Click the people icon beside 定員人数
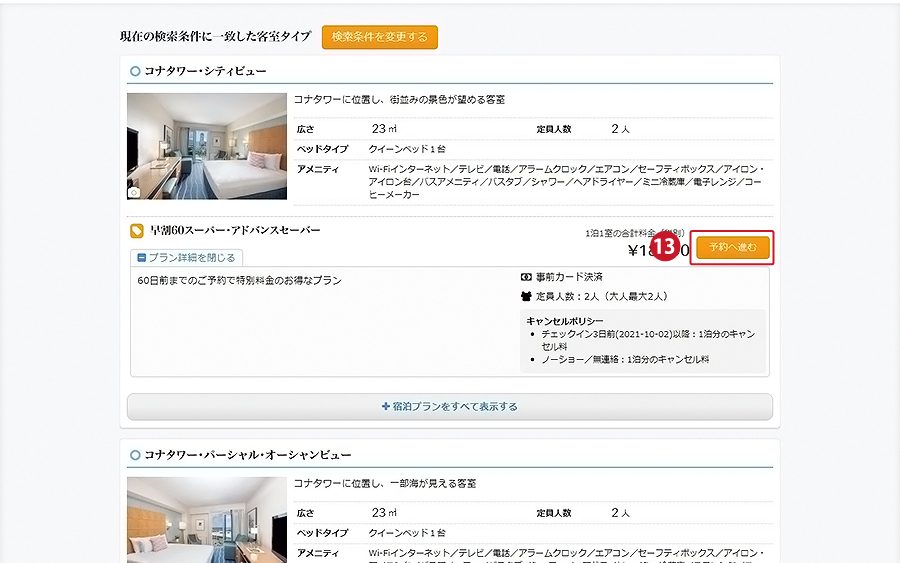Image resolution: width=900 pixels, height=563 pixels. [527, 296]
